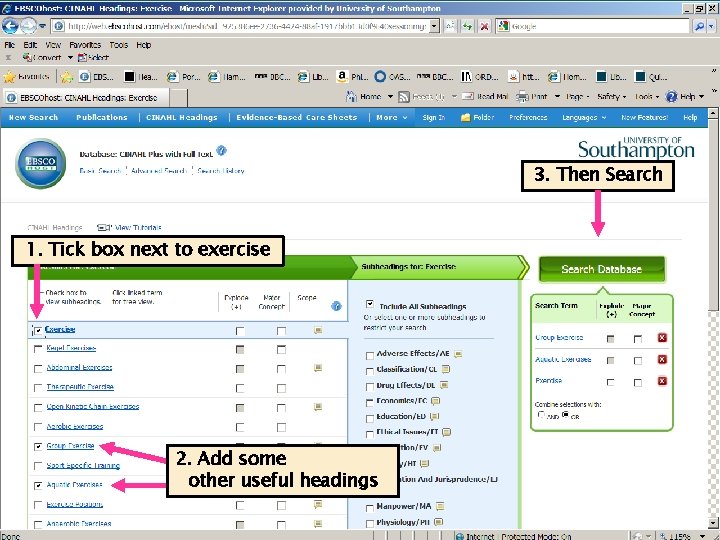Open the View menu
Image resolution: width=720 pixels, height=540 pixels.
click(x=53, y=45)
